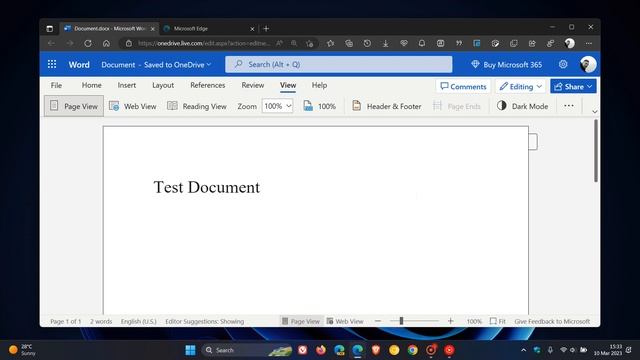Open the Help tab
The height and width of the screenshot is (360, 640).
(319, 85)
